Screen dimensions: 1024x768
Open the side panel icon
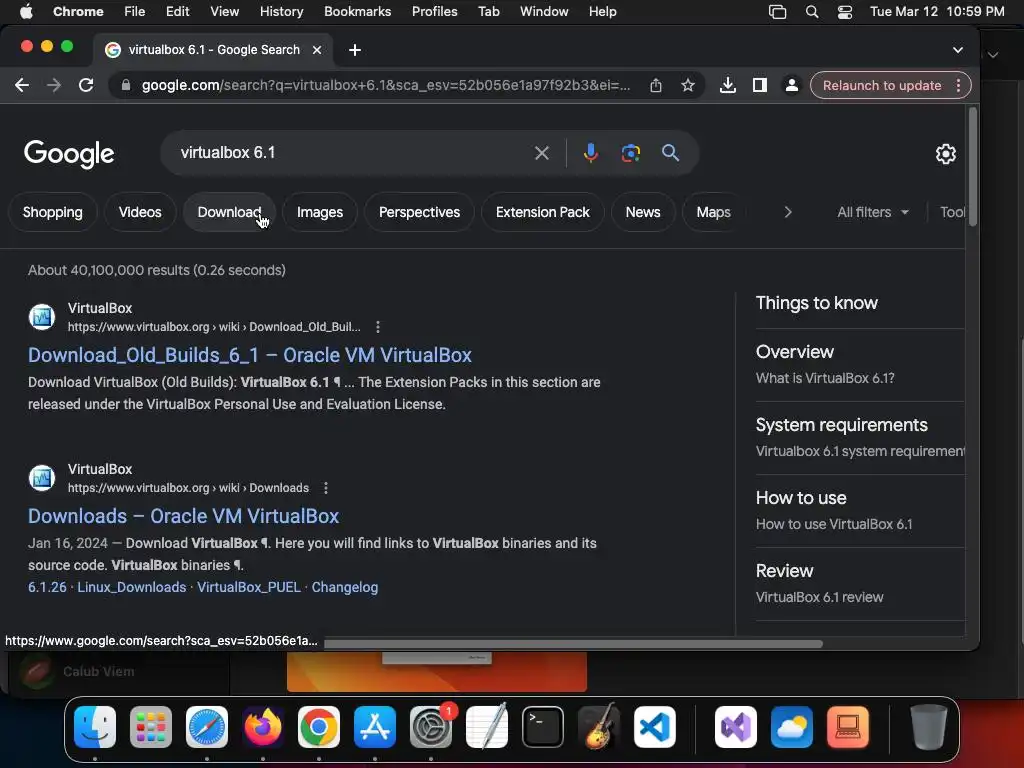pyautogui.click(x=760, y=85)
